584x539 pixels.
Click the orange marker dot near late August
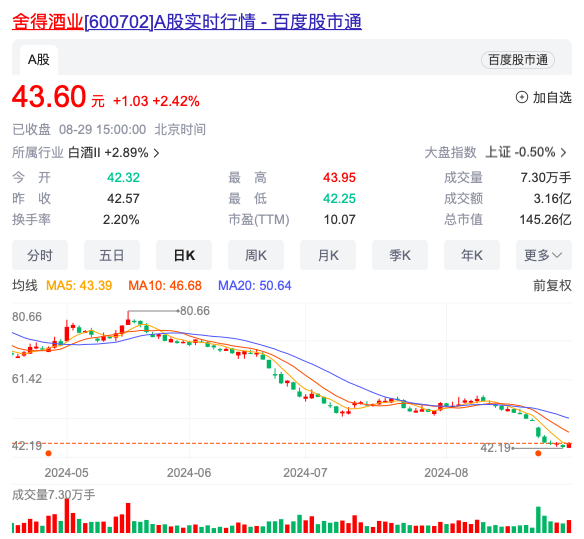click(538, 453)
